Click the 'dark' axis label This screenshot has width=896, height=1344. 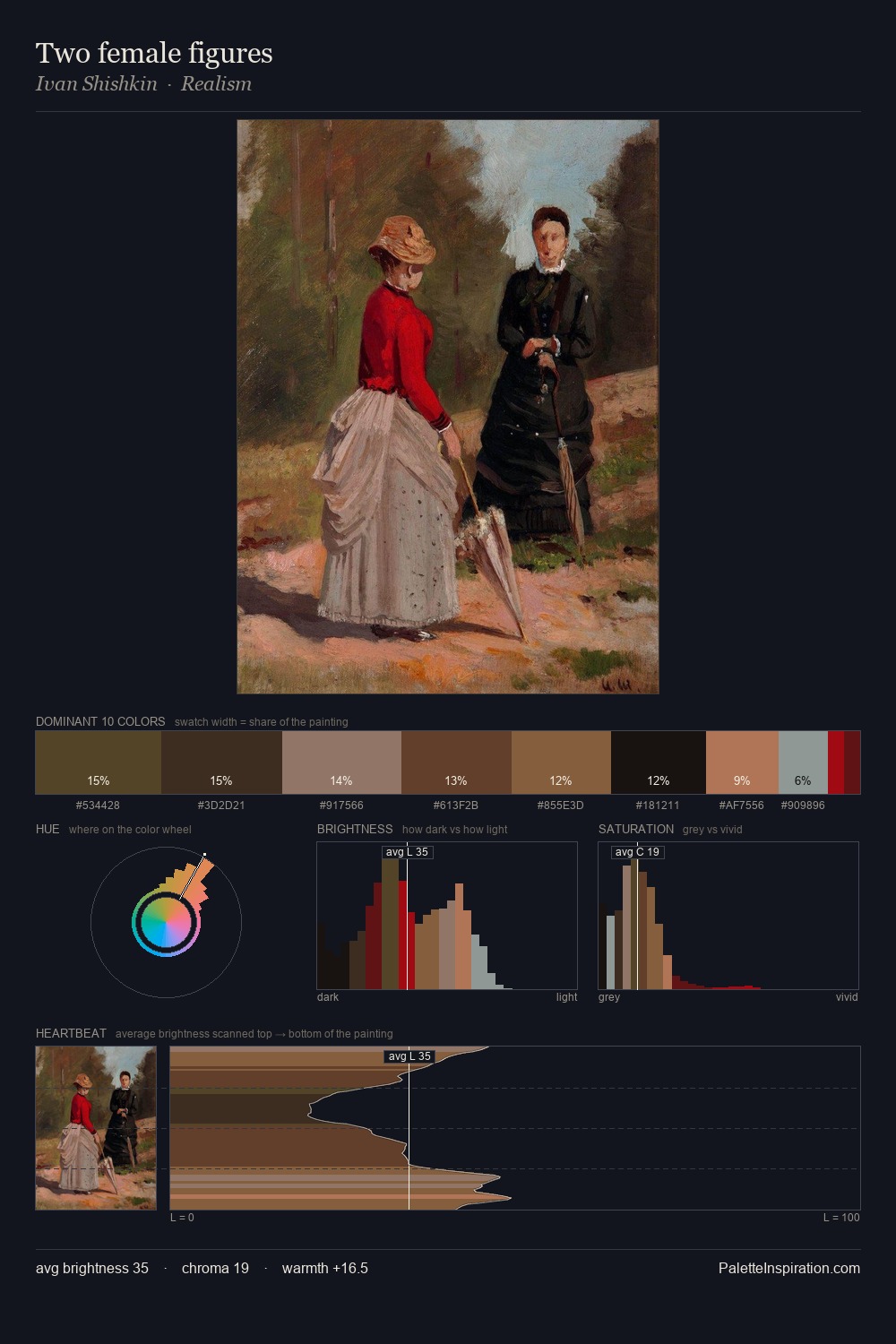(328, 997)
